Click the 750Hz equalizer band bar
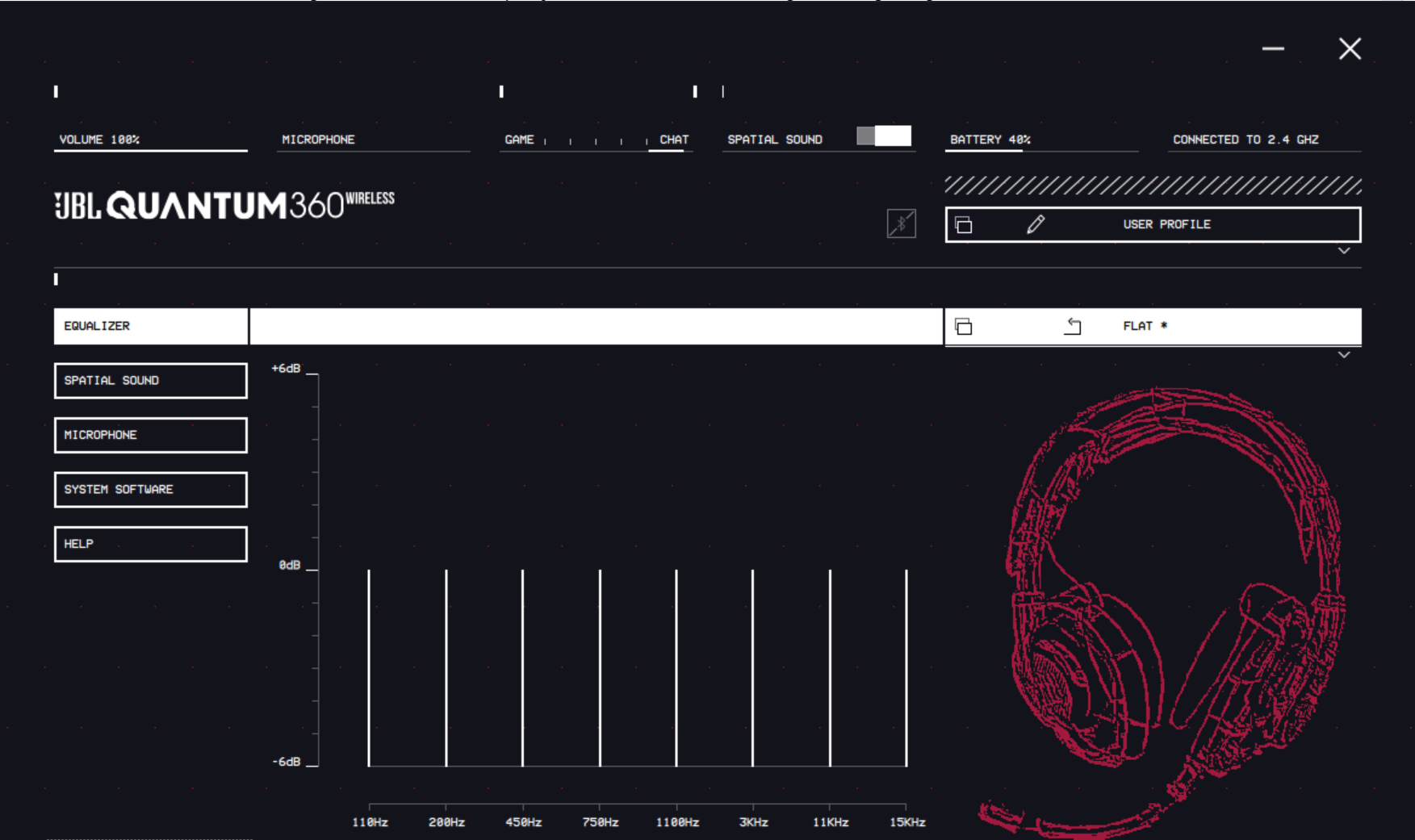1415x840 pixels. [600, 668]
